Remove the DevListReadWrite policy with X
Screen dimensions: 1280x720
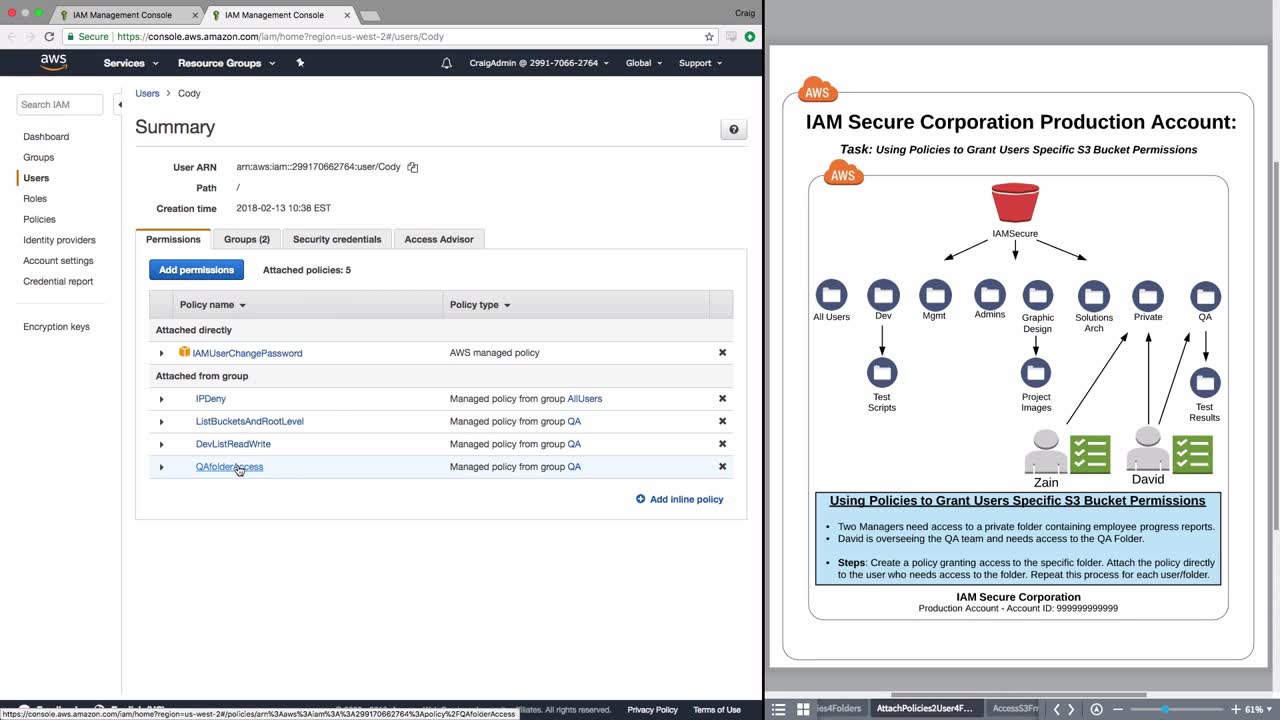722,444
